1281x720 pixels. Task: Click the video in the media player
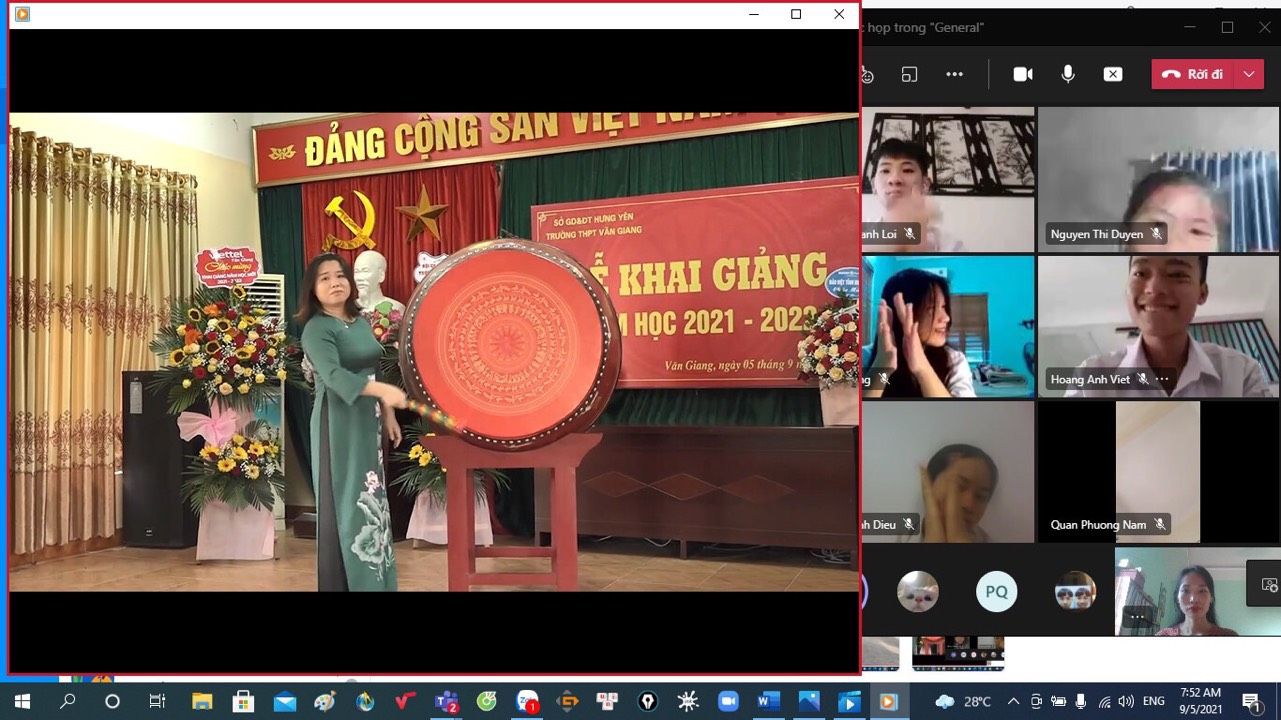pyautogui.click(x=434, y=351)
